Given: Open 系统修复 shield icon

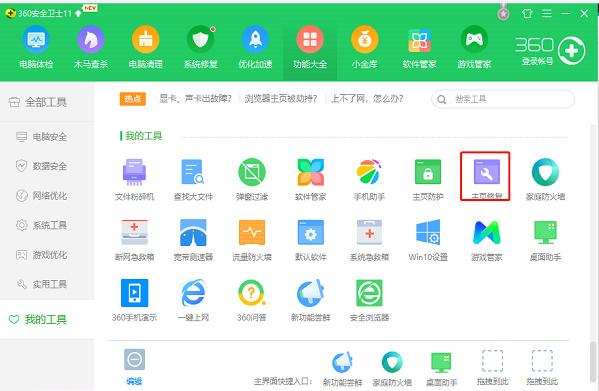Looking at the screenshot, I should (201, 47).
